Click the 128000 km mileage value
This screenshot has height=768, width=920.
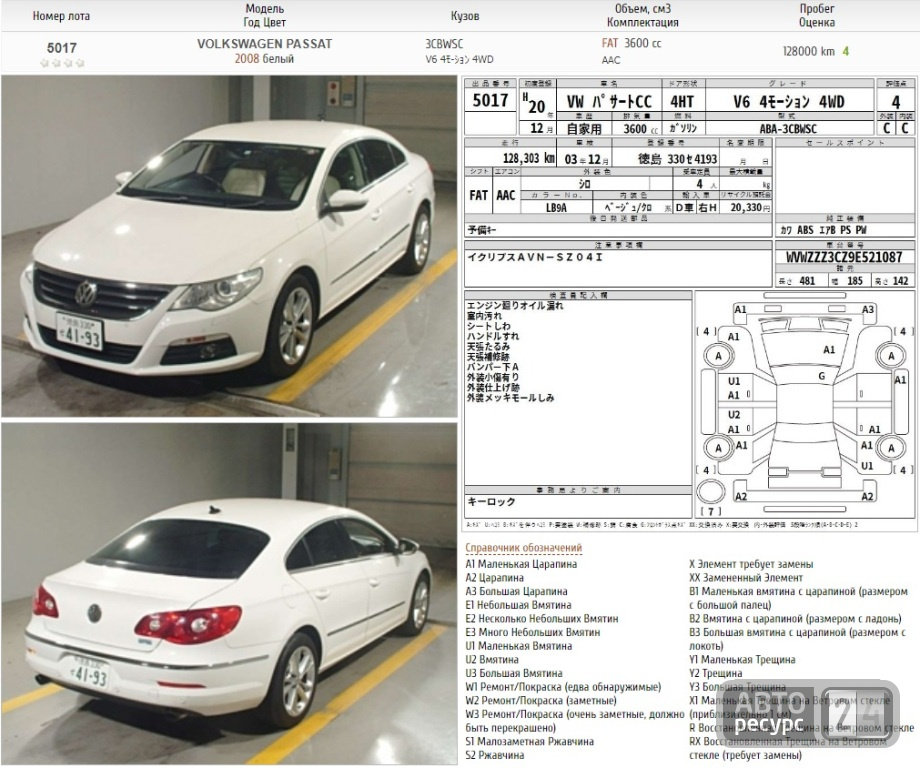[809, 51]
